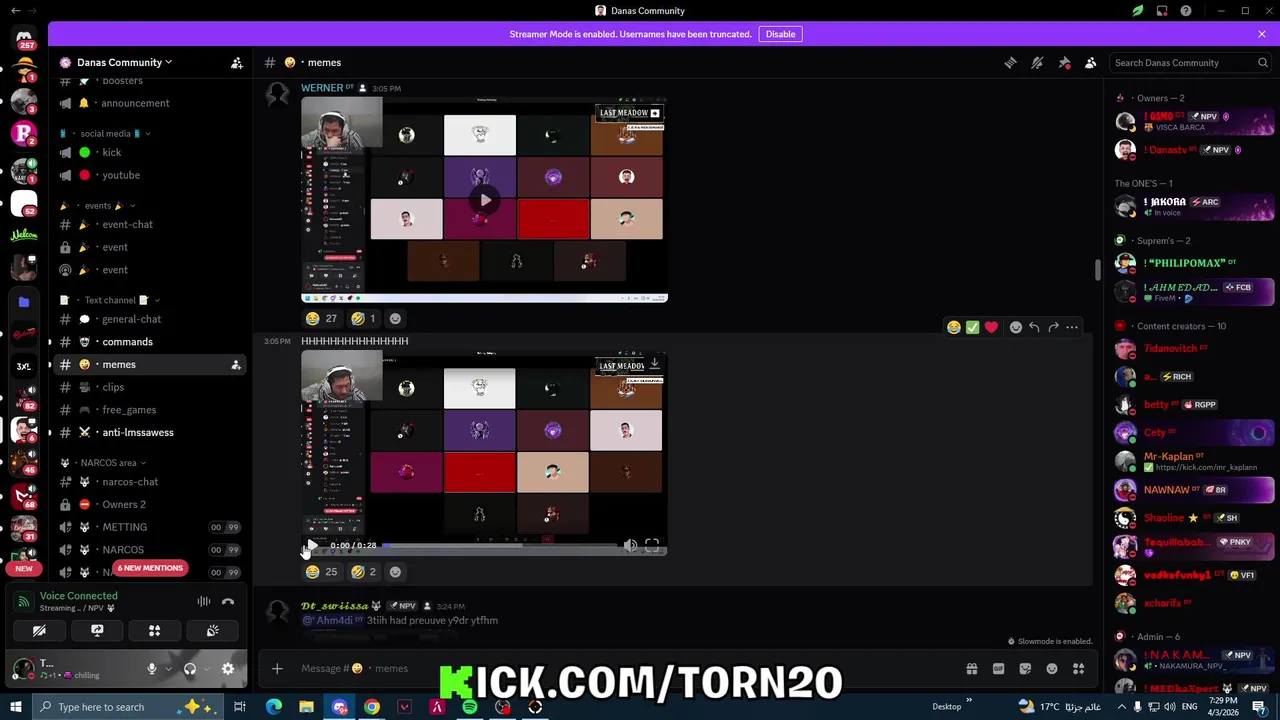
Task: Open Spotify from the Windows taskbar
Action: pos(470,707)
